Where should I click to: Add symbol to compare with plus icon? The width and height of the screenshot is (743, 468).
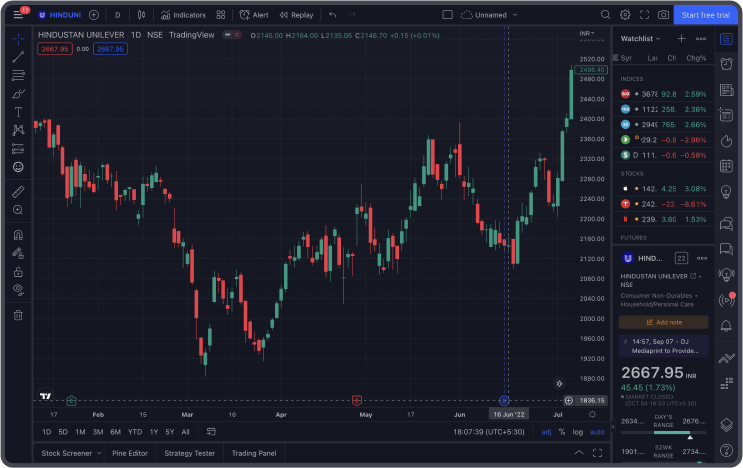[x=94, y=15]
